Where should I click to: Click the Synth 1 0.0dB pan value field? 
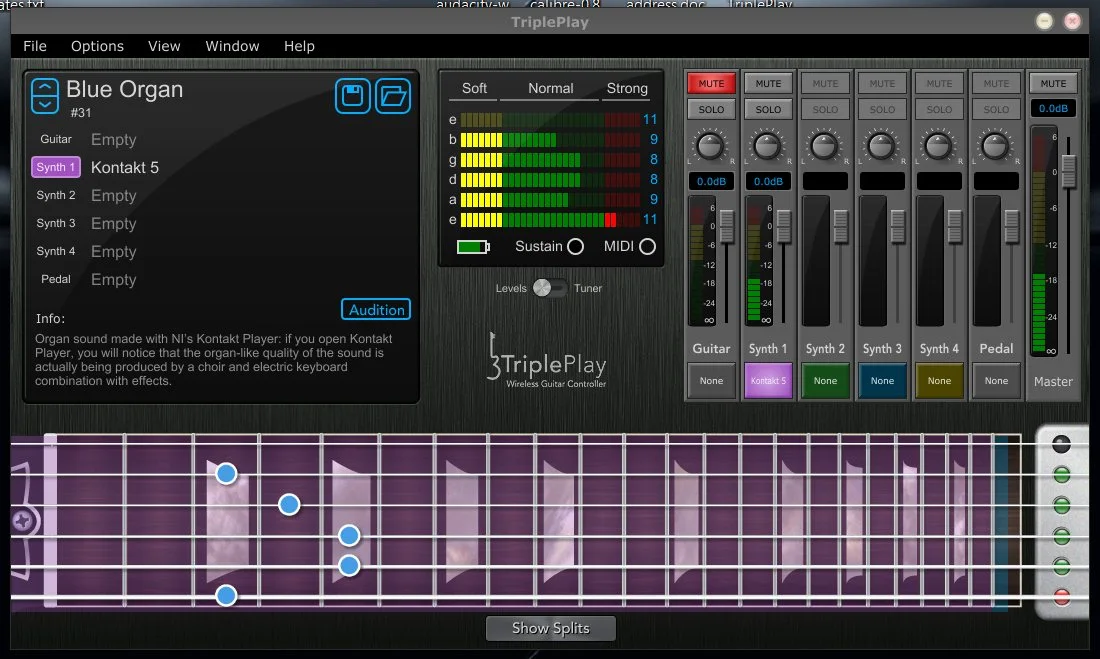768,181
